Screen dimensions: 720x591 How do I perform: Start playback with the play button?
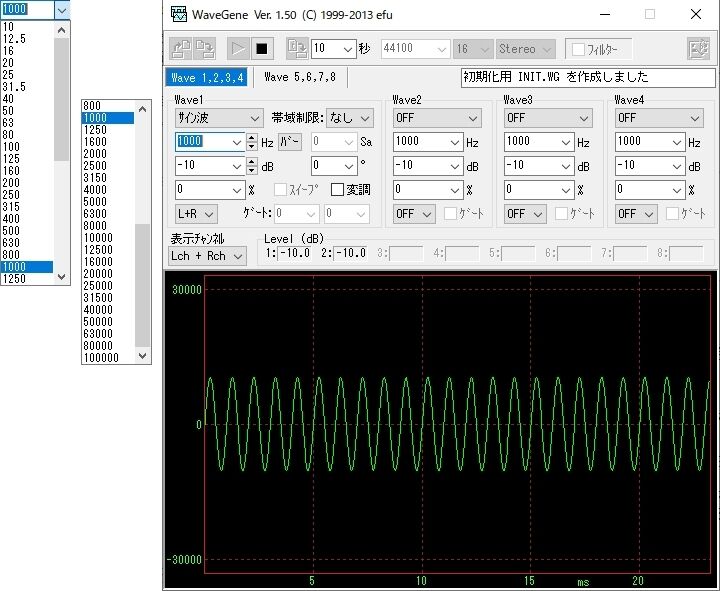click(x=238, y=49)
